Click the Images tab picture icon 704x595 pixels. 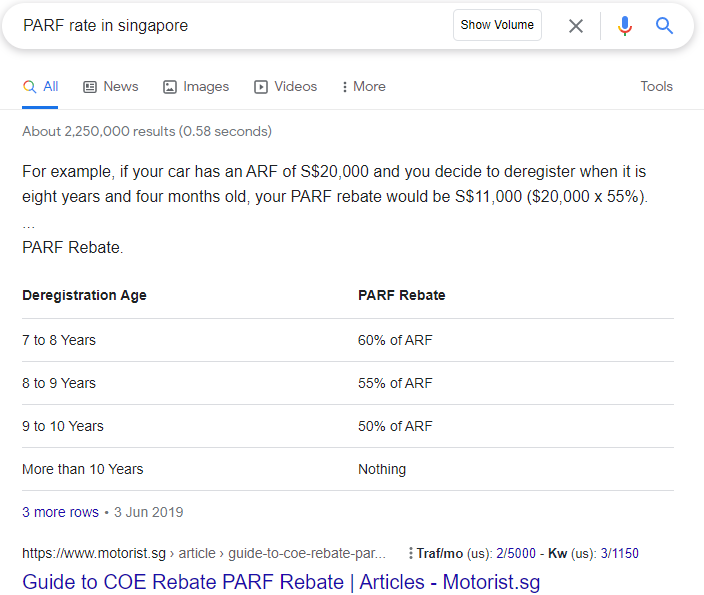(x=170, y=87)
